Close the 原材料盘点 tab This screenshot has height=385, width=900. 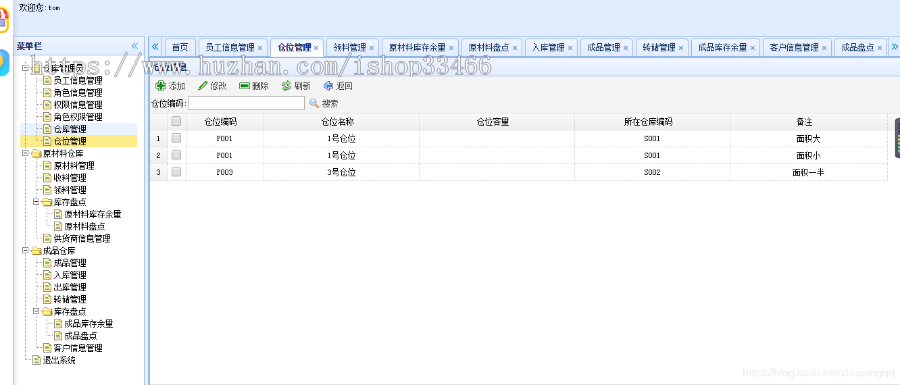515,48
